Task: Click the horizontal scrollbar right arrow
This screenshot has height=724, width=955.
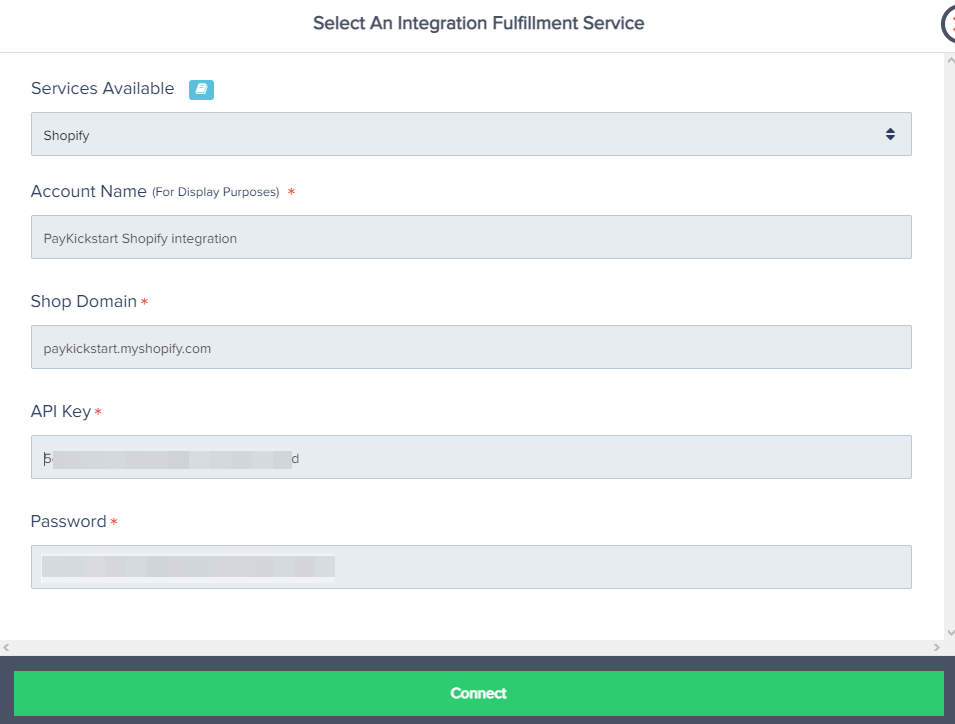Action: coord(937,647)
